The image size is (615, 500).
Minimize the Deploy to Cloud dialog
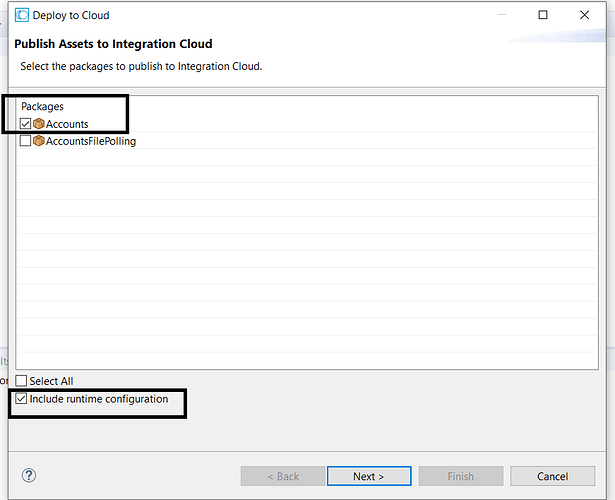pyautogui.click(x=502, y=15)
